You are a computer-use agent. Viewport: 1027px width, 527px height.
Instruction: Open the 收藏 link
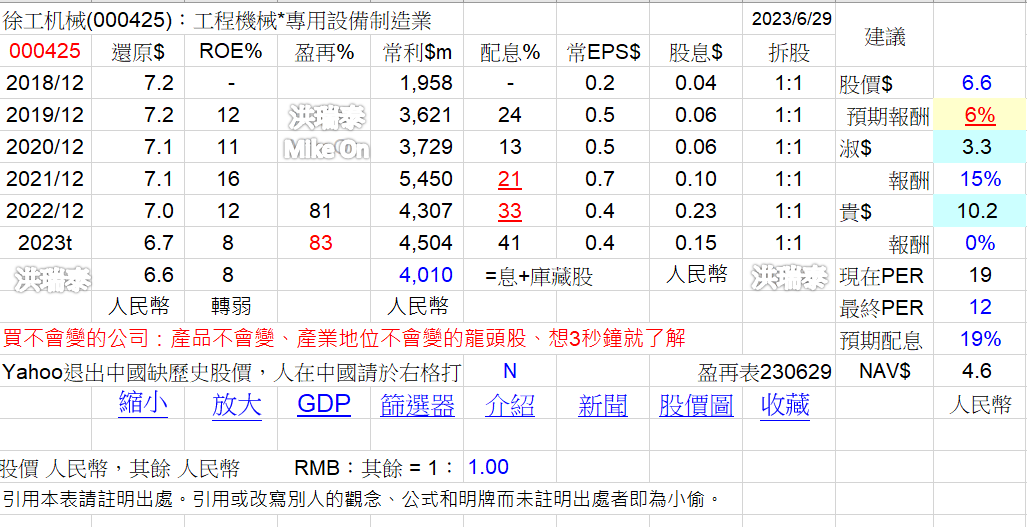pyautogui.click(x=785, y=405)
